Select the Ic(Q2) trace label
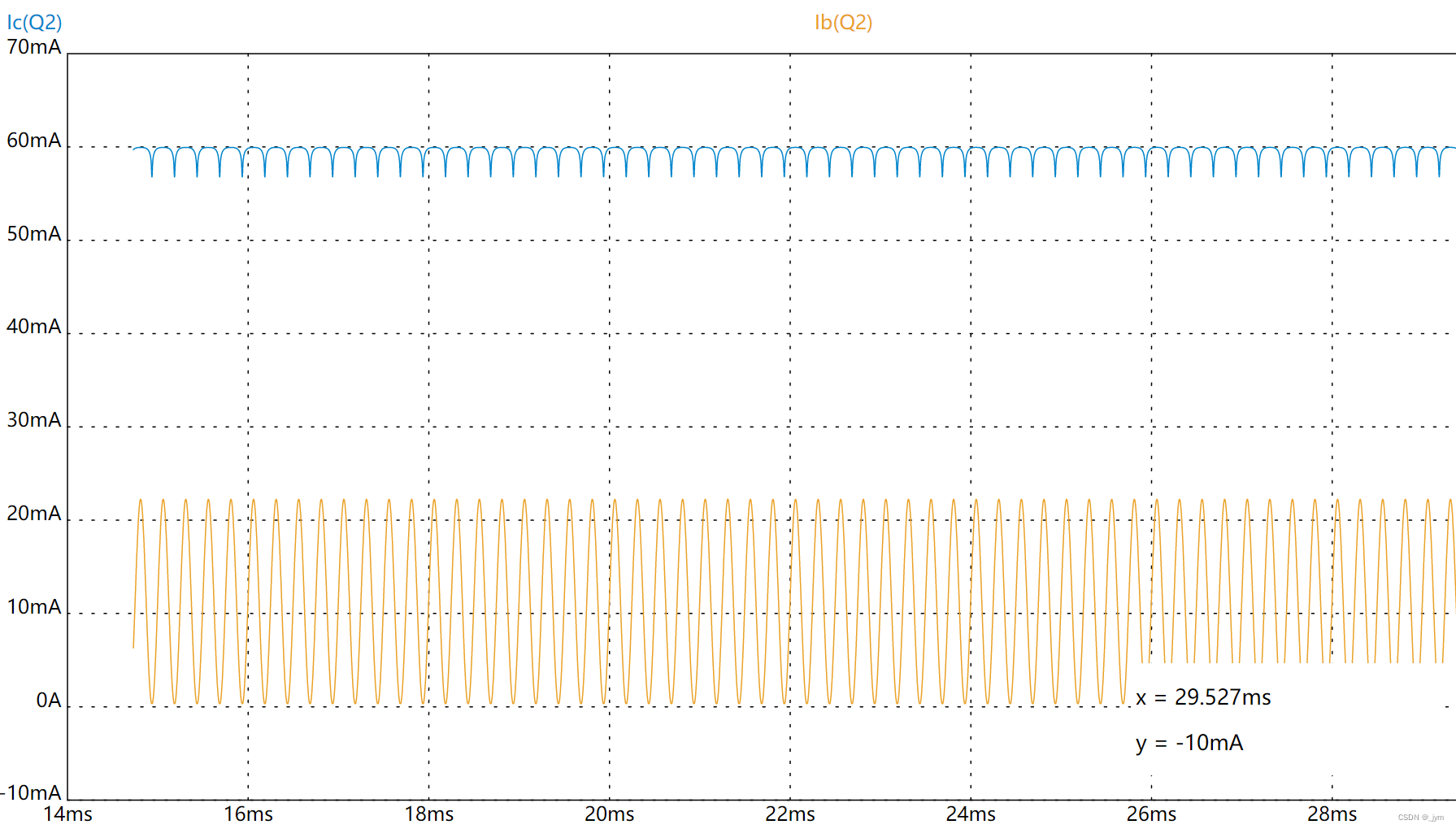The width and height of the screenshot is (1456, 829). click(x=34, y=23)
